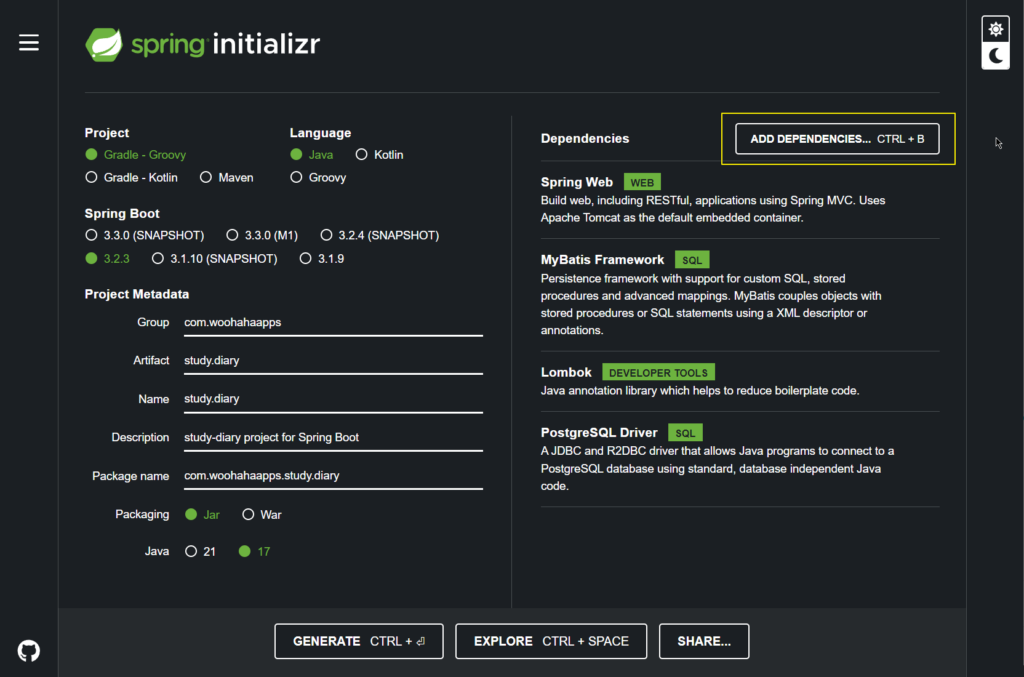Select Spring Boot 3.1.10 (SNAPSHOT)
The image size is (1024, 677).
(x=214, y=259)
